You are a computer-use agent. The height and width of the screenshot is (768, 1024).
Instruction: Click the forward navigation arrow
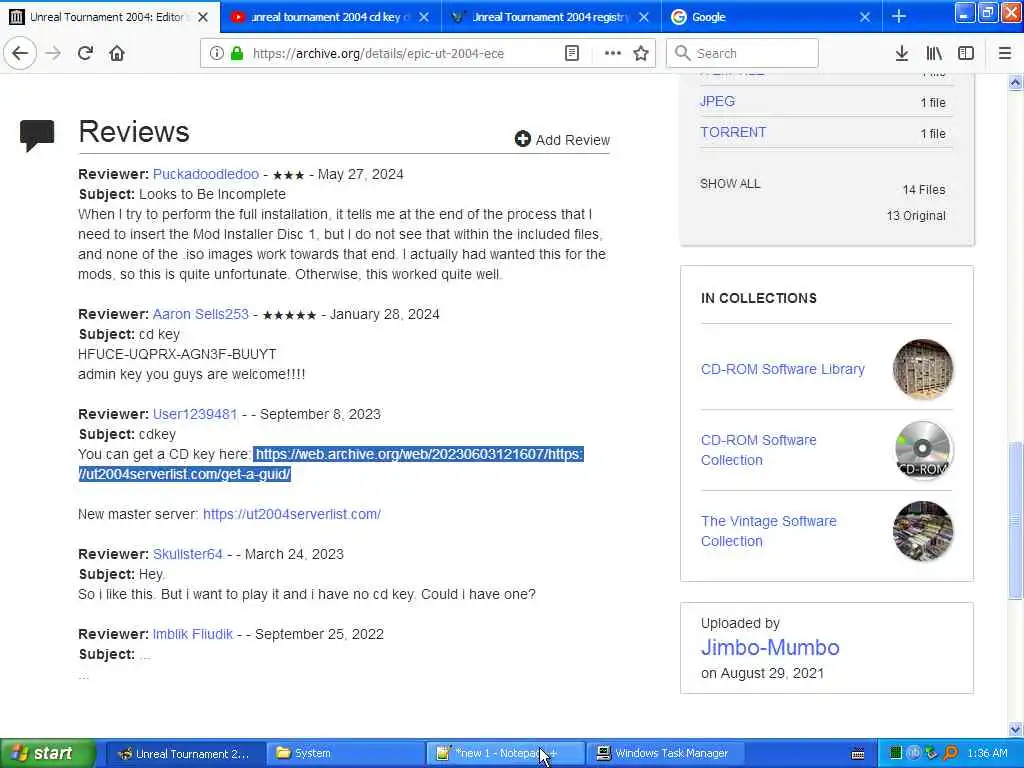[53, 53]
